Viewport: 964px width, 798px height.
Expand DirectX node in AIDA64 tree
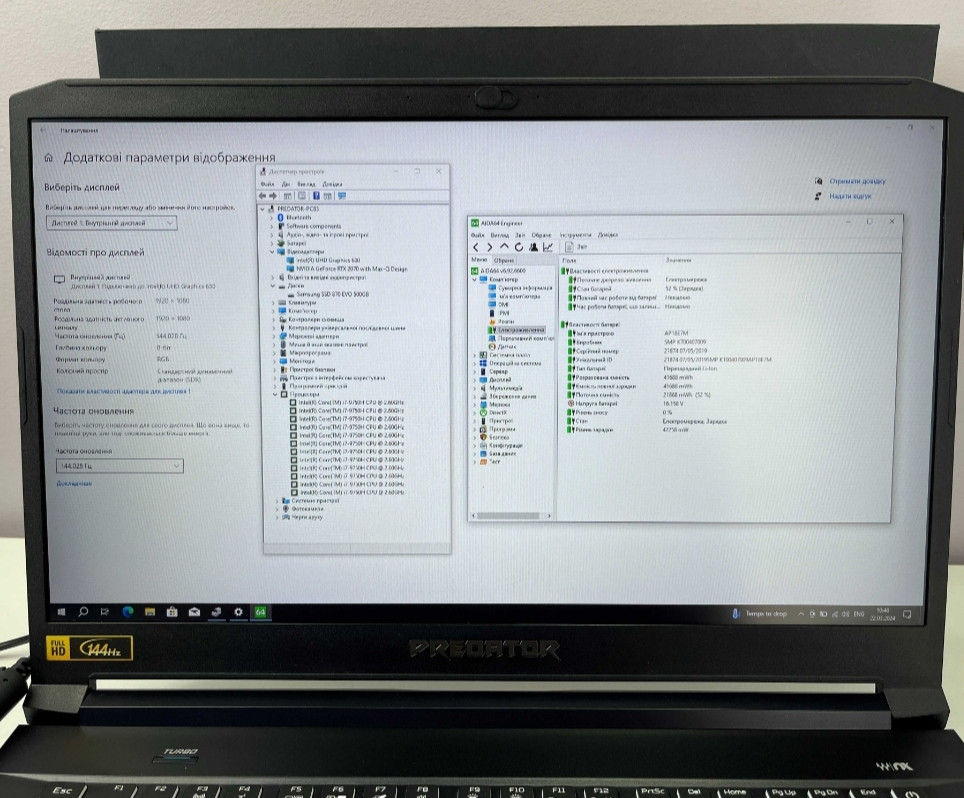[474, 412]
